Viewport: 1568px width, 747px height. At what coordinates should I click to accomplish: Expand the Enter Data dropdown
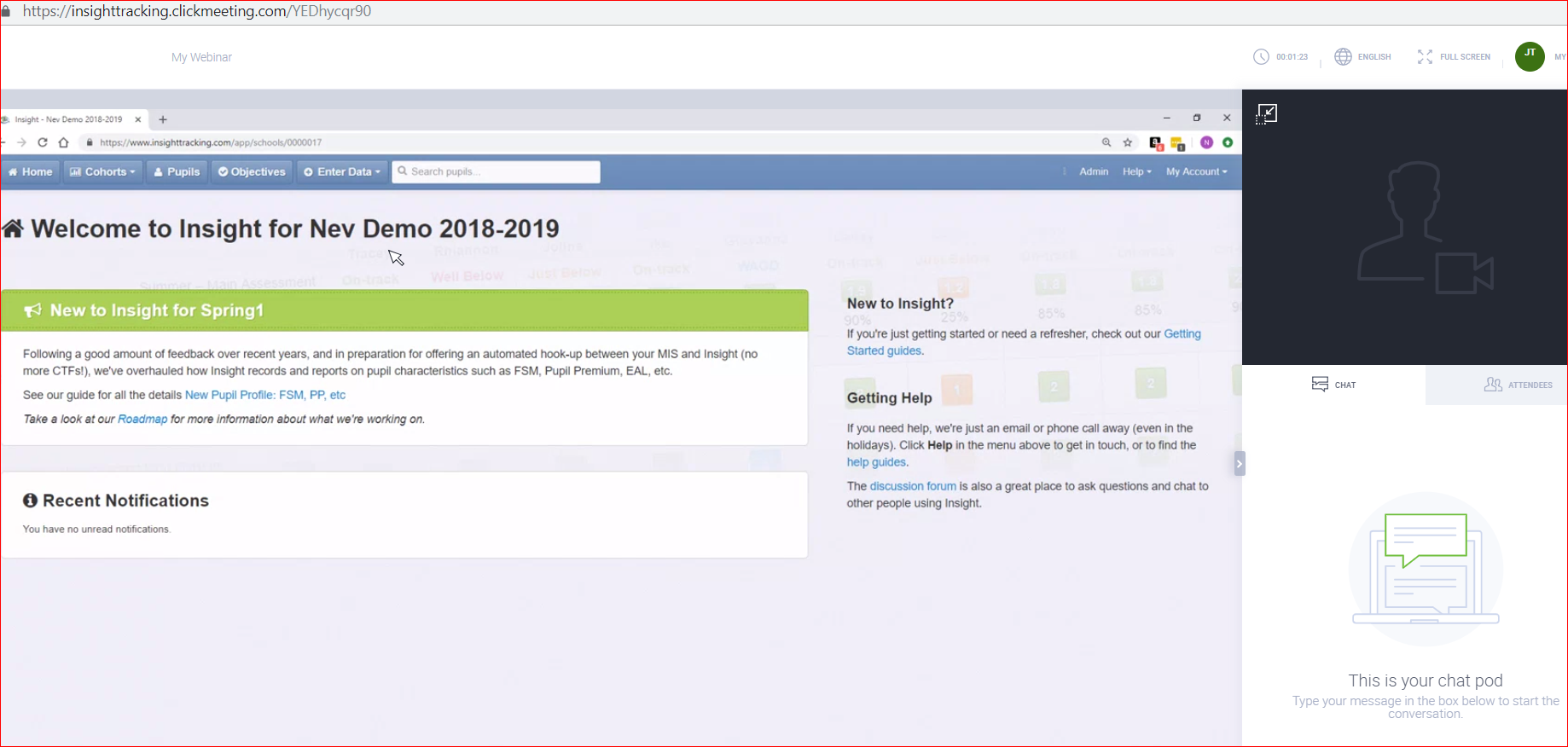coord(342,171)
